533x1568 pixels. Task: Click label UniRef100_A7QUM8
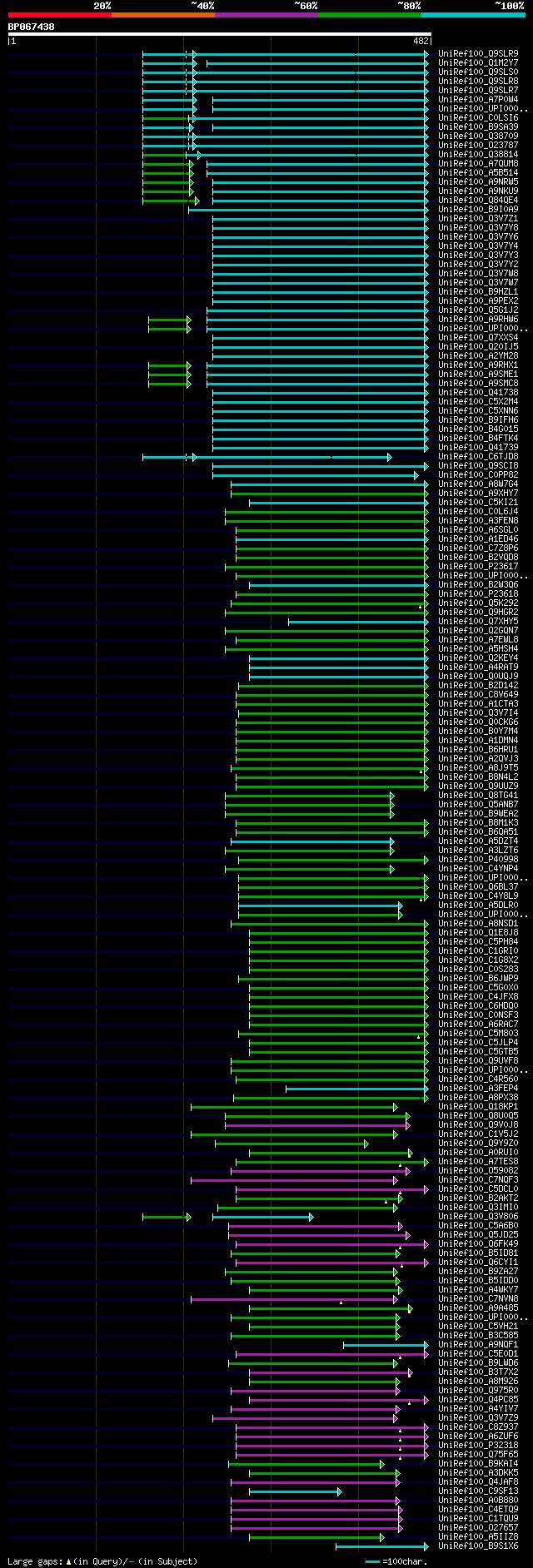[478, 163]
